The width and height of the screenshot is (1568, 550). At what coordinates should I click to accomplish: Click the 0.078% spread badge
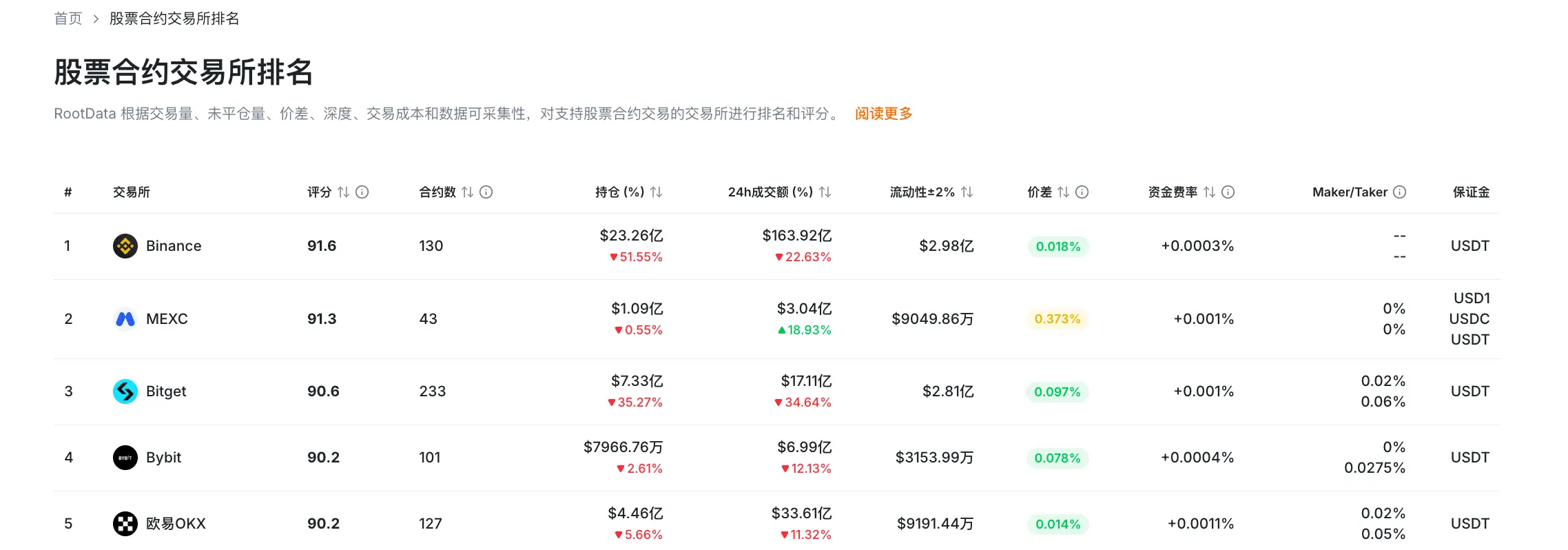point(1058,458)
